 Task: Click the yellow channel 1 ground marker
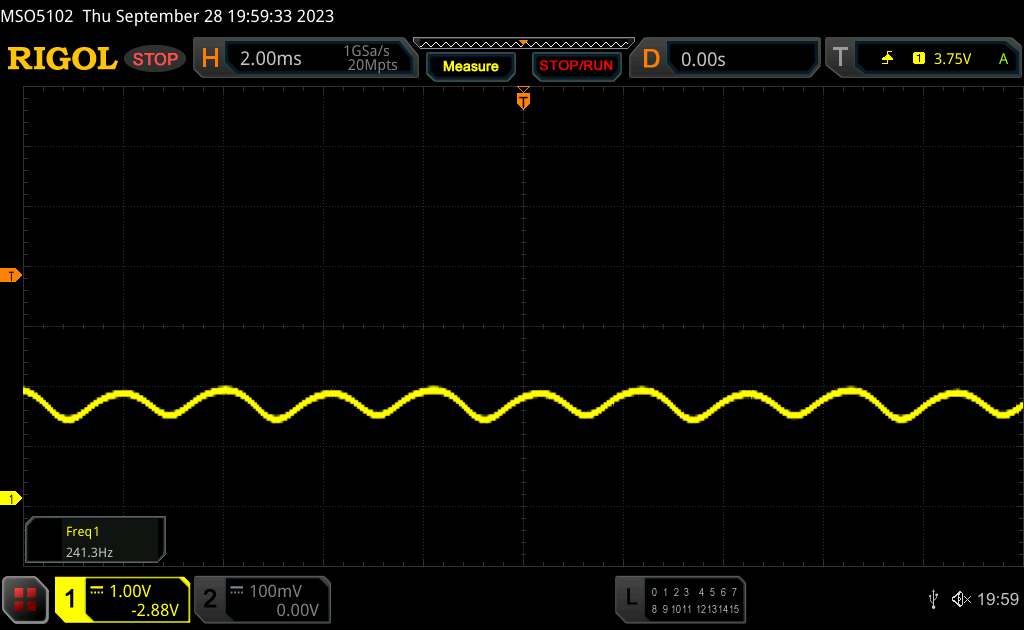coord(10,499)
